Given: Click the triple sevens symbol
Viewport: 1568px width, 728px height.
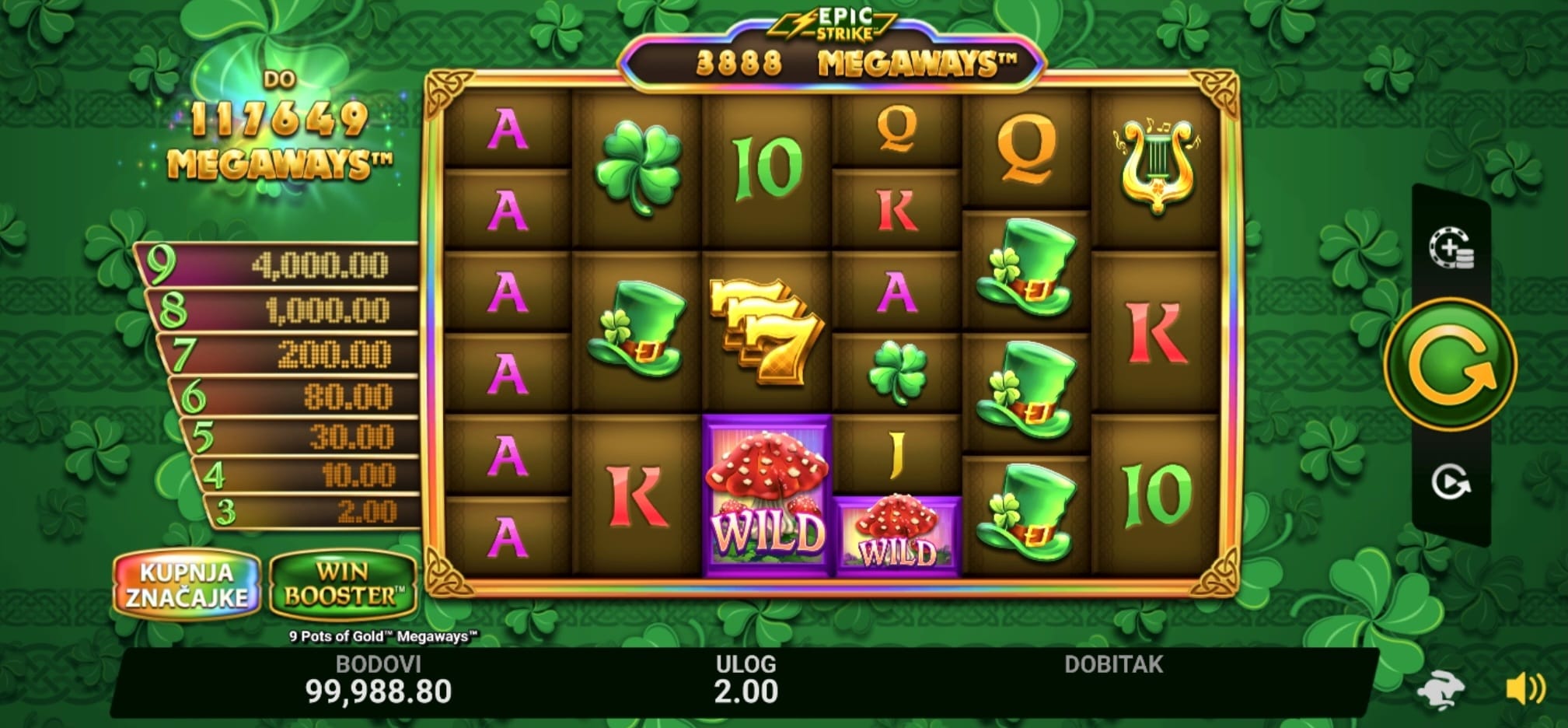Looking at the screenshot, I should [766, 332].
